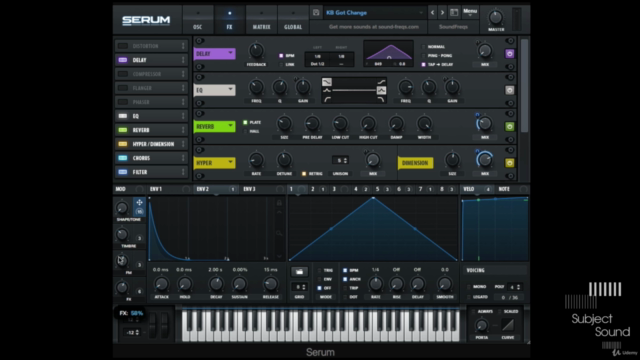Click the Master volume knob
This screenshot has height=360, width=640.
coord(496,17)
